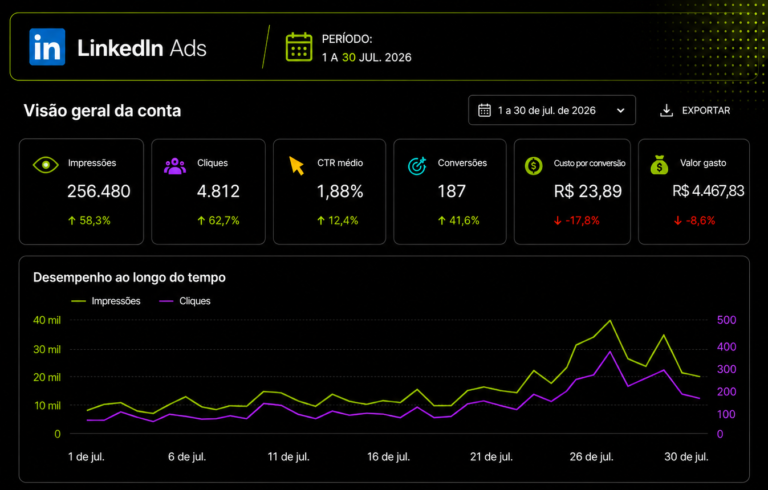
Task: Click the R$ 4.467,83 spend value
Action: pos(708,191)
